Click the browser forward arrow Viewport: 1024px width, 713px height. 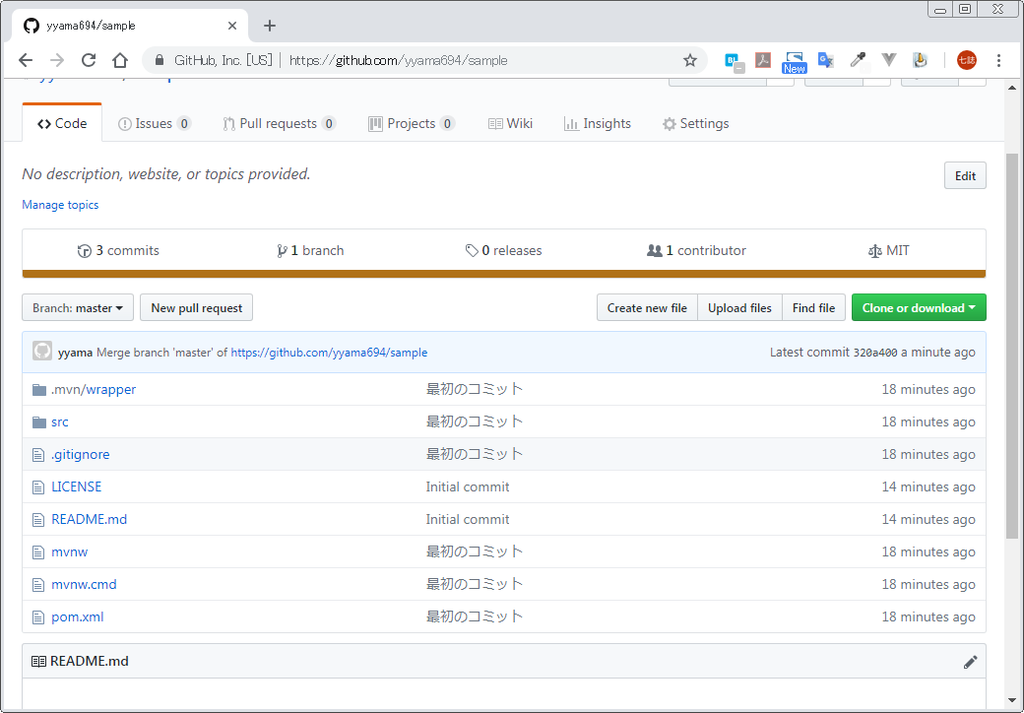57,61
